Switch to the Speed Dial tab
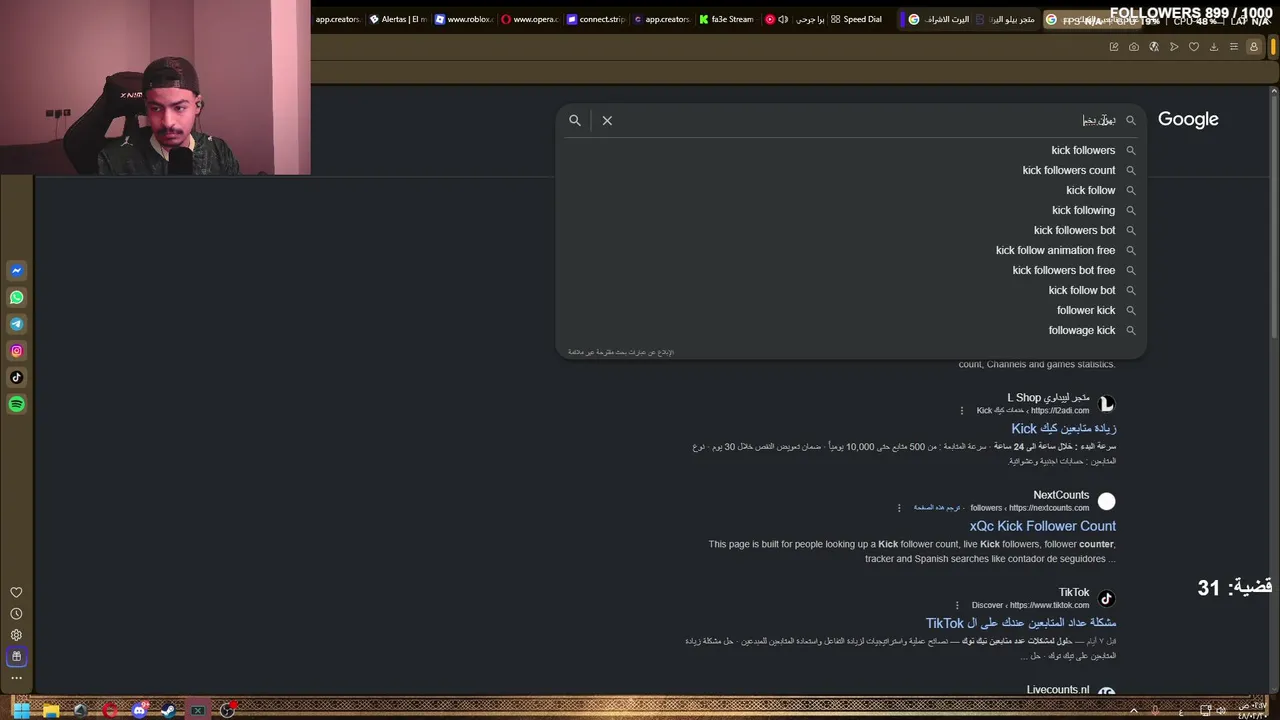1280x720 pixels. (857, 19)
